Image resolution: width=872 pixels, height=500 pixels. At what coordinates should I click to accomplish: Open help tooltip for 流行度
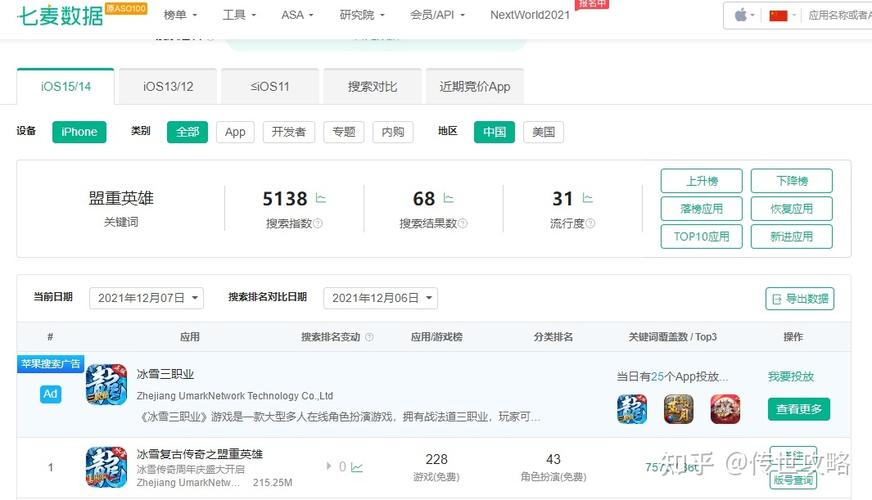point(591,224)
